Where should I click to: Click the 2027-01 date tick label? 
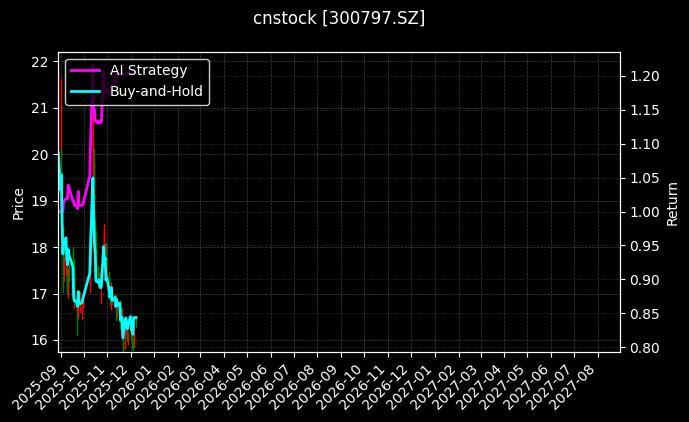pyautogui.click(x=415, y=385)
